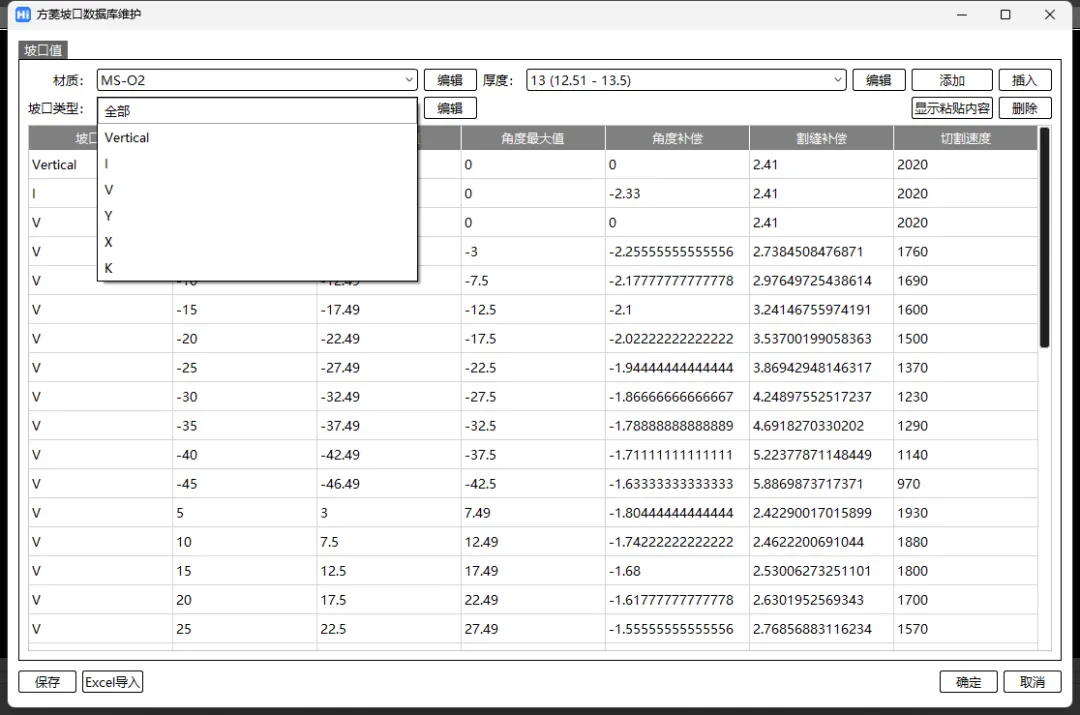Open the 厚度 13 (12.51 - 13.5) dropdown
This screenshot has height=715, width=1080.
click(x=686, y=80)
